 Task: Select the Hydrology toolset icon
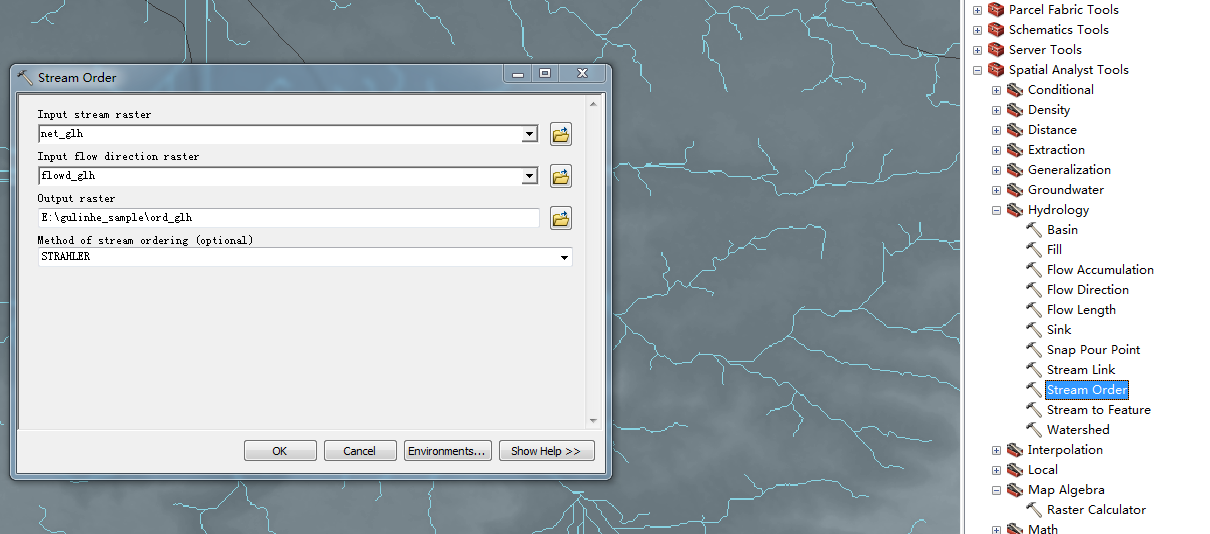pyautogui.click(x=1014, y=210)
